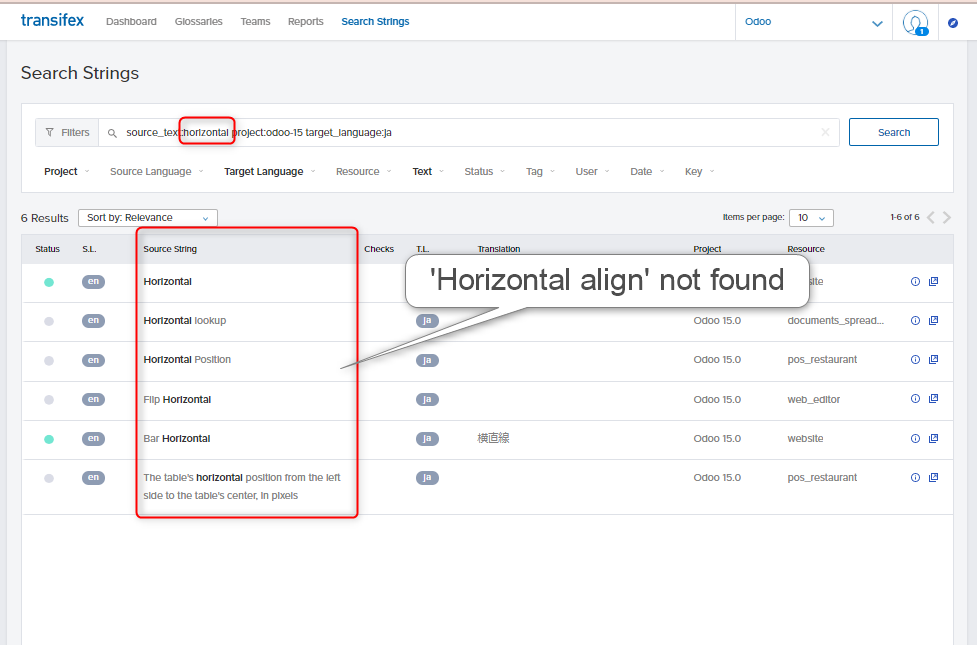The width and height of the screenshot is (977, 645).
Task: Click the 'Flip Horizontal' source string
Action: pos(178,399)
